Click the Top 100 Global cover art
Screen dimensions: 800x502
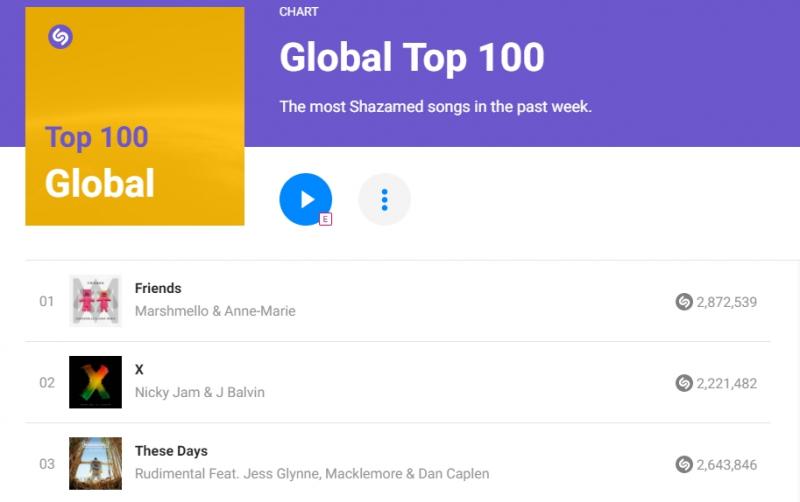135,116
